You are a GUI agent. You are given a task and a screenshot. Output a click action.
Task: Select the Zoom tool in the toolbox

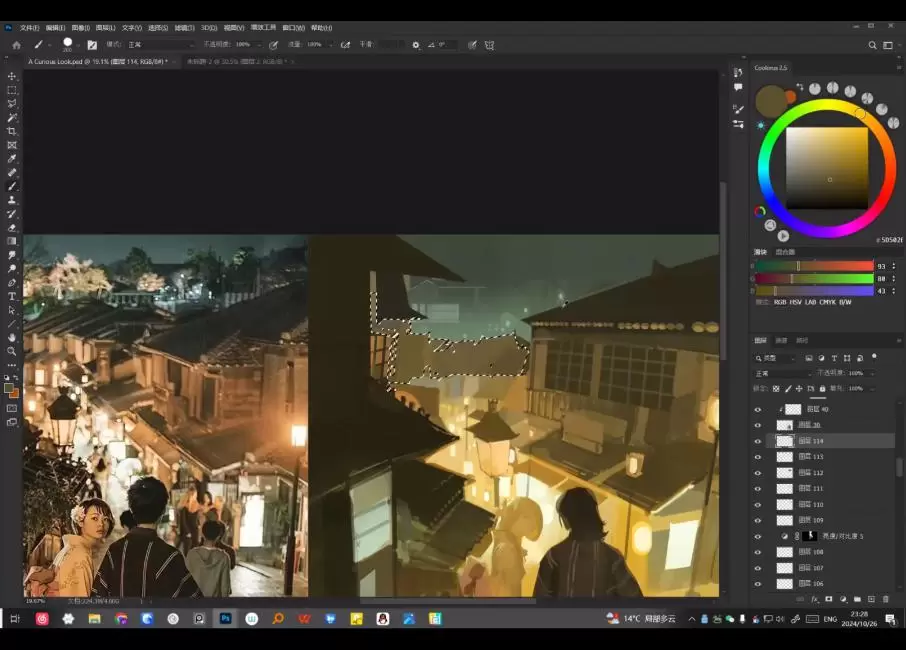(12, 351)
